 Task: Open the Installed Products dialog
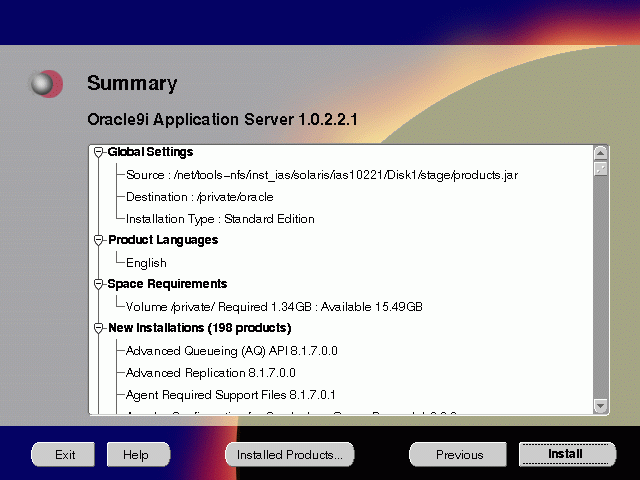pos(290,454)
